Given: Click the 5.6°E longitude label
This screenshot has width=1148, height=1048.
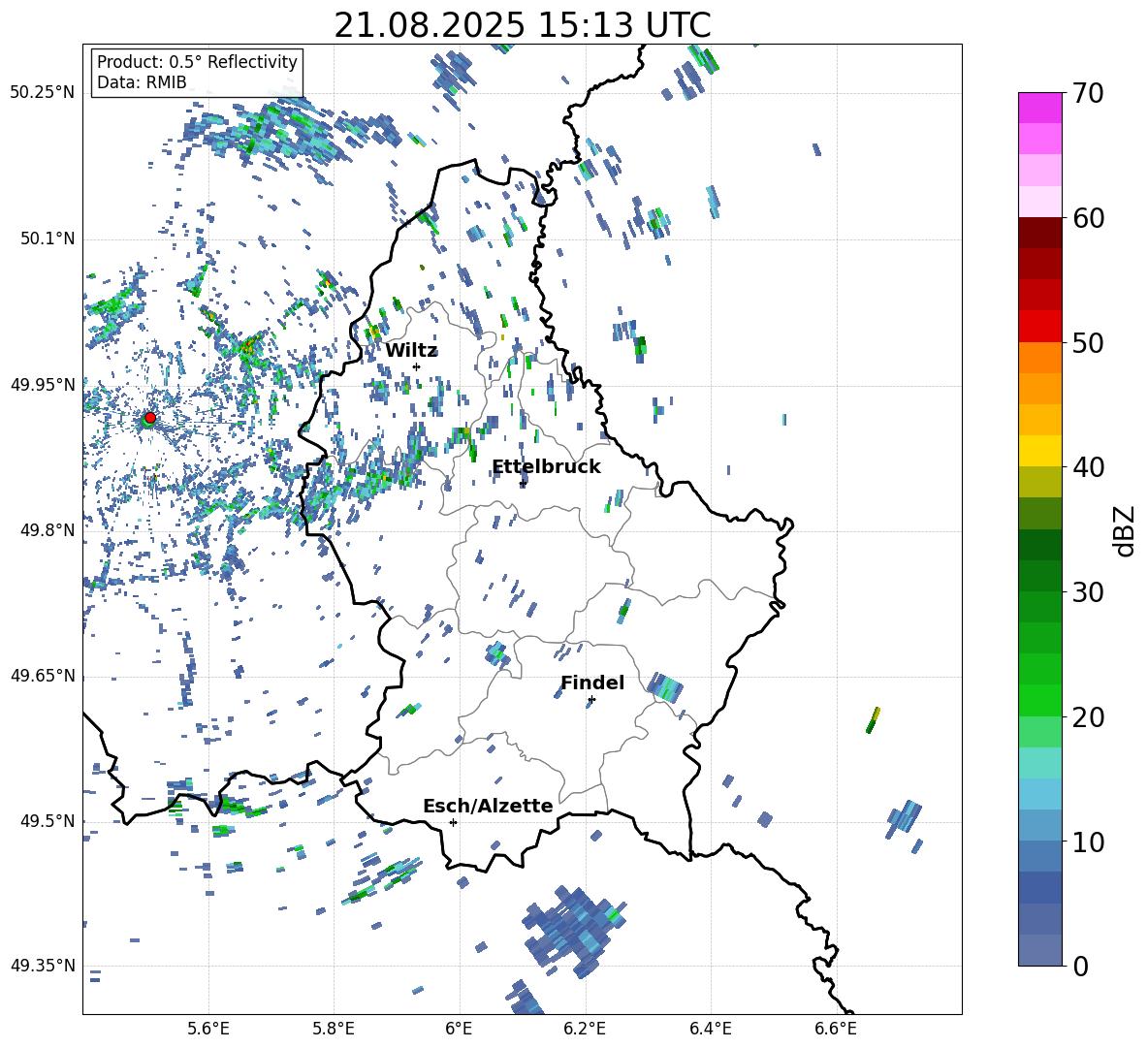Looking at the screenshot, I should [208, 1029].
